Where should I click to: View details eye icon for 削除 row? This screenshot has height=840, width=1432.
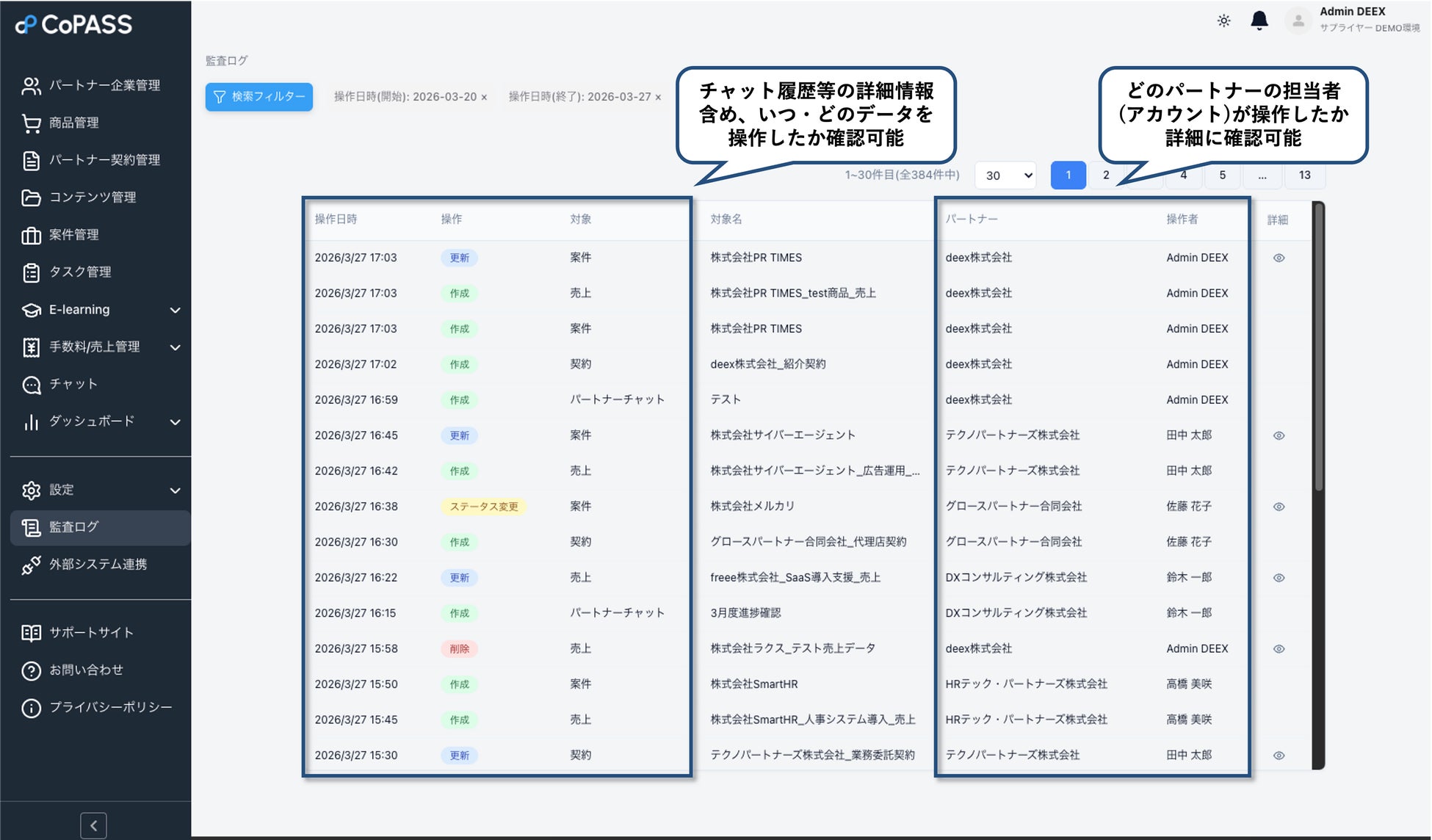click(x=1279, y=649)
